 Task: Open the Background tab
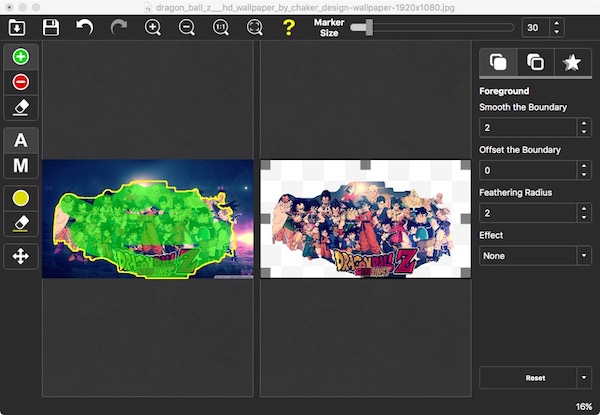coord(536,62)
